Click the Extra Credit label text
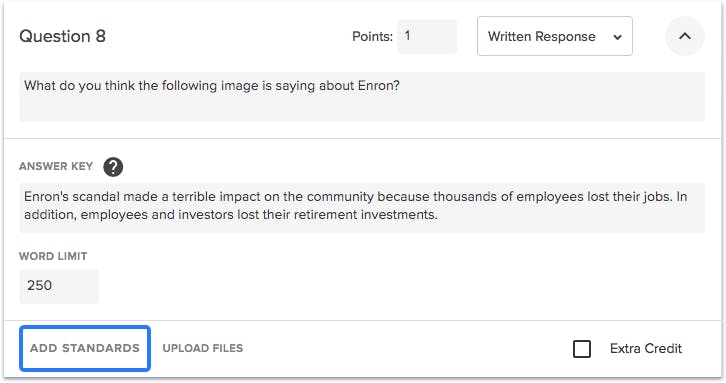Image resolution: width=726 pixels, height=383 pixels. click(x=645, y=348)
